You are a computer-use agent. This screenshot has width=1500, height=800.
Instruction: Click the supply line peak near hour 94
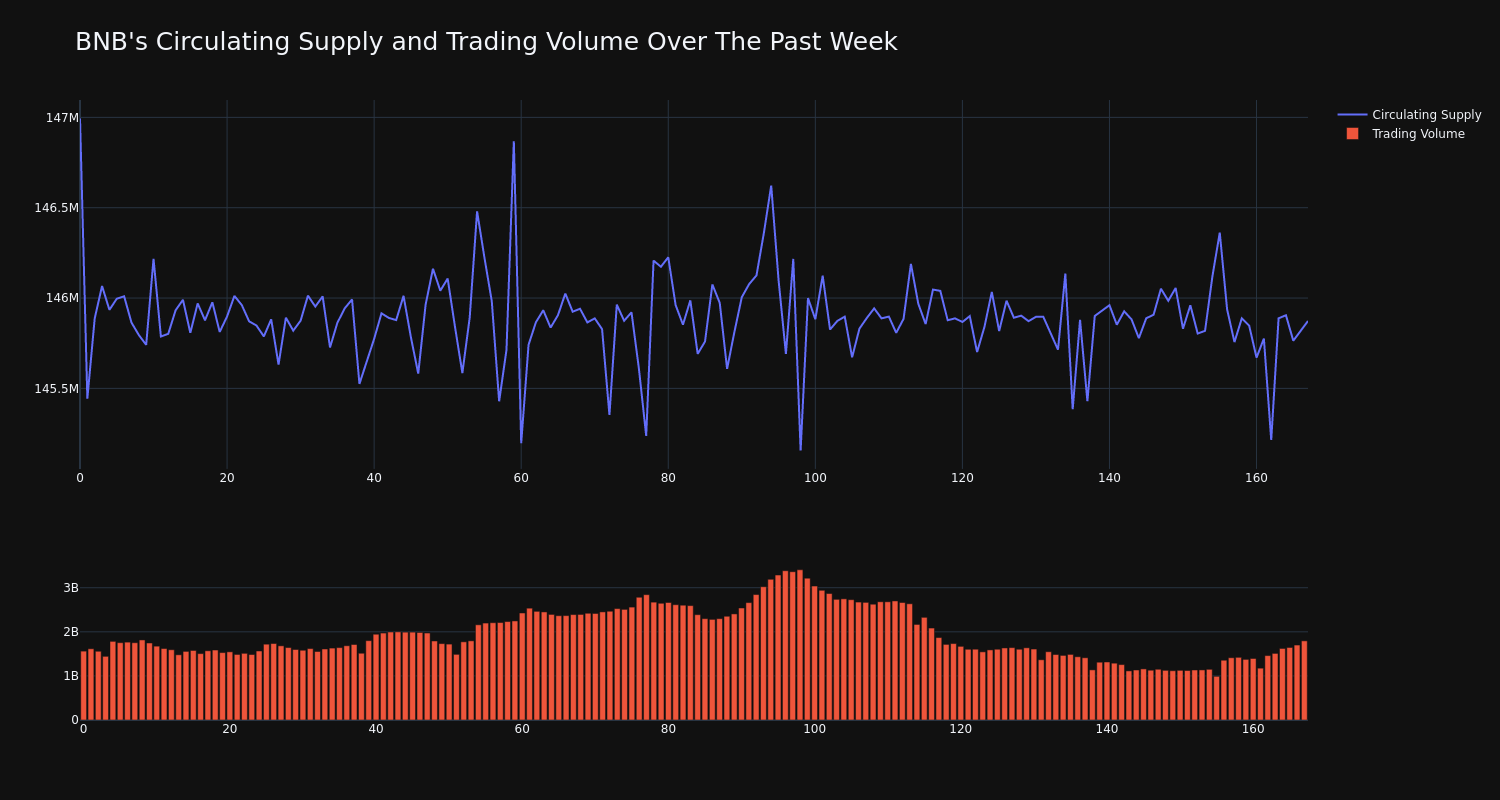point(771,186)
